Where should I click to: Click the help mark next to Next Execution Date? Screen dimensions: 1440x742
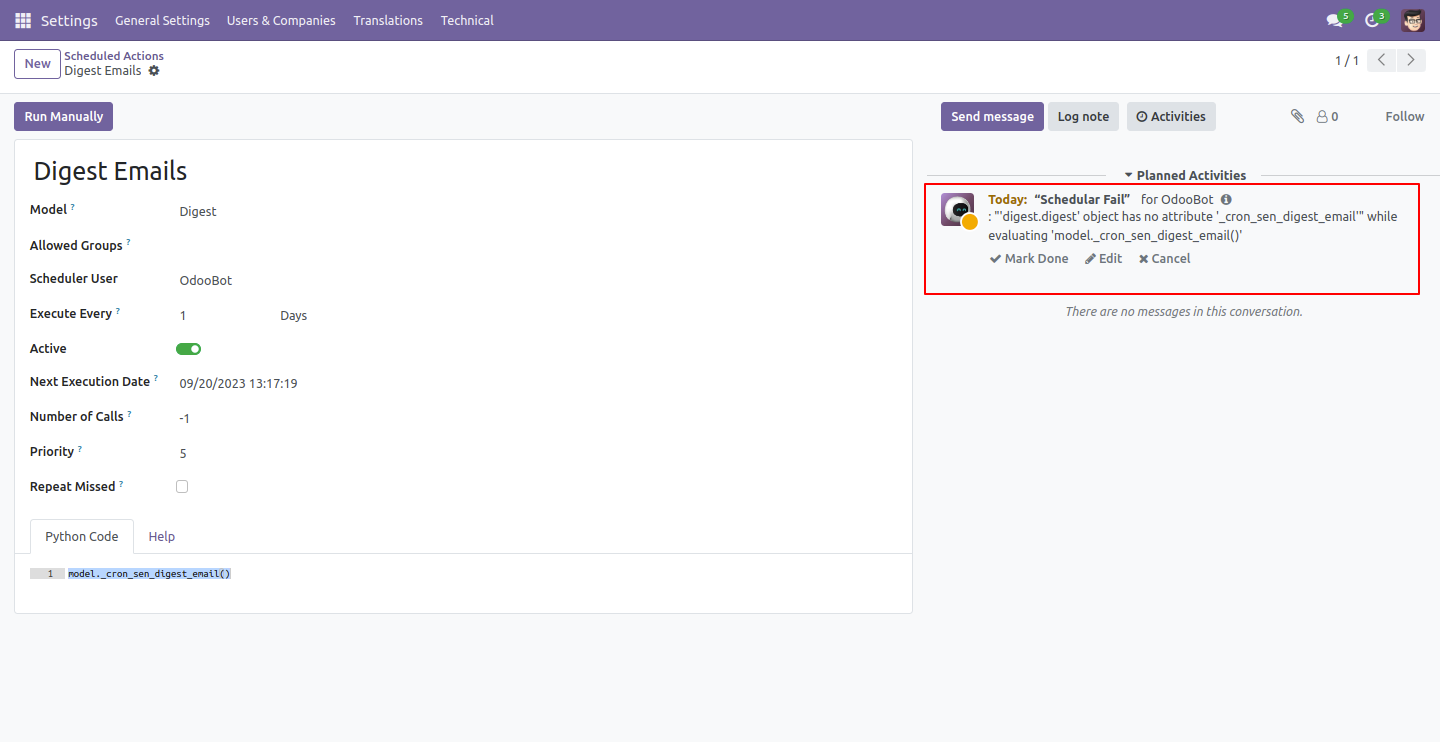[156, 378]
